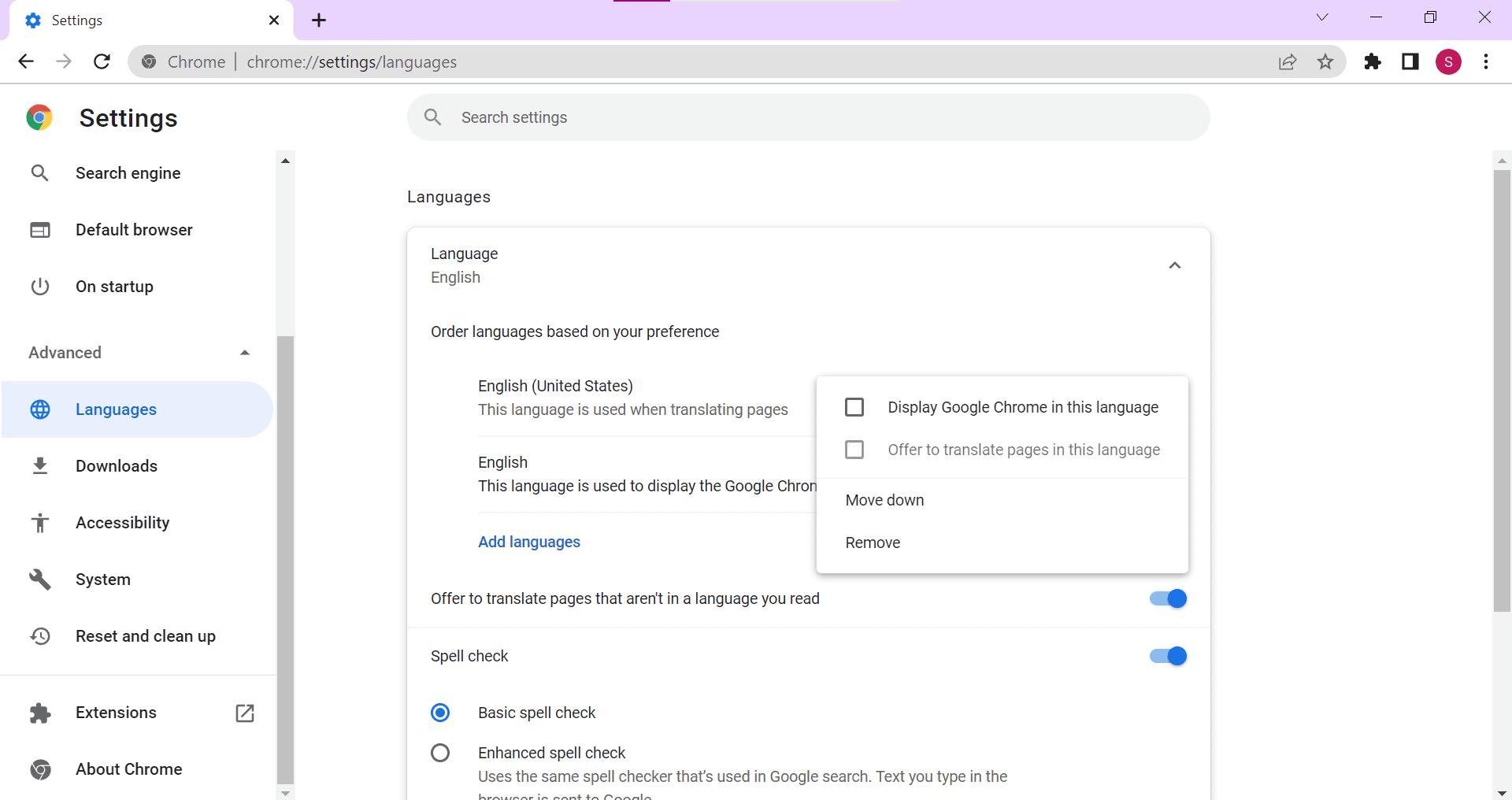
Task: Collapse the Language section chevron
Action: tap(1174, 265)
